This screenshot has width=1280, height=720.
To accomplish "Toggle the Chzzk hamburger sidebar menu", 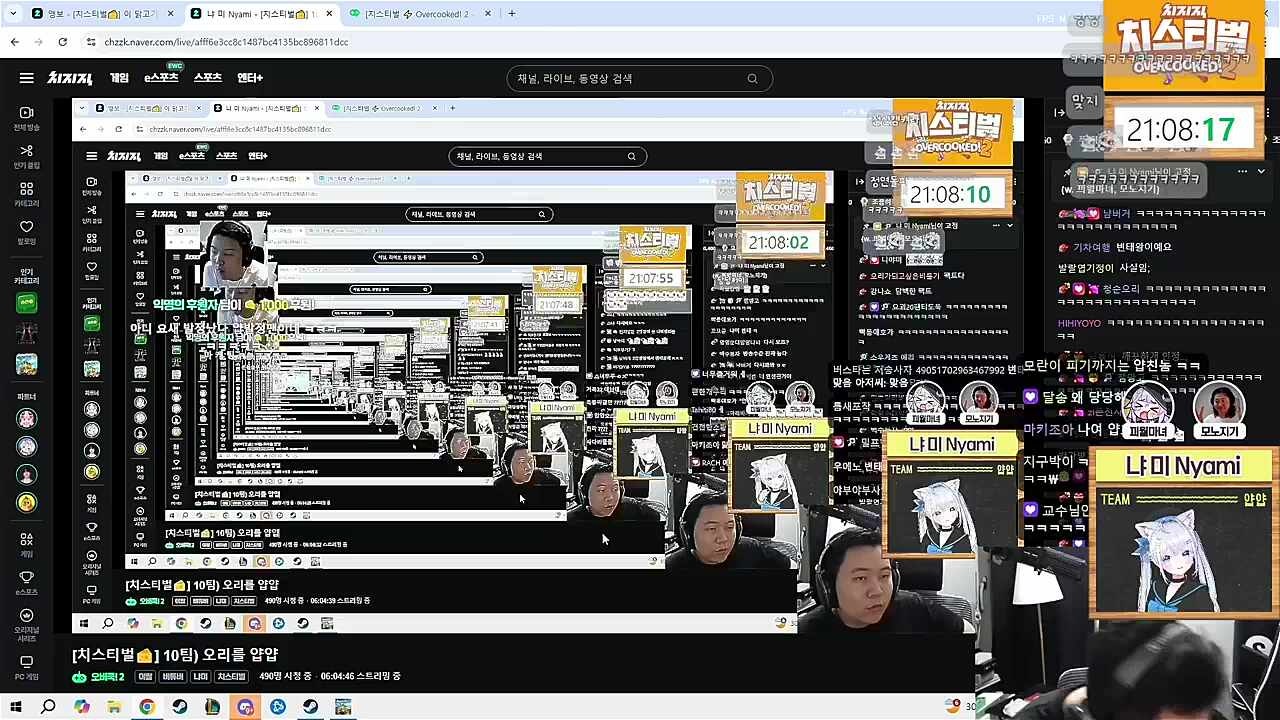I will tap(26, 78).
